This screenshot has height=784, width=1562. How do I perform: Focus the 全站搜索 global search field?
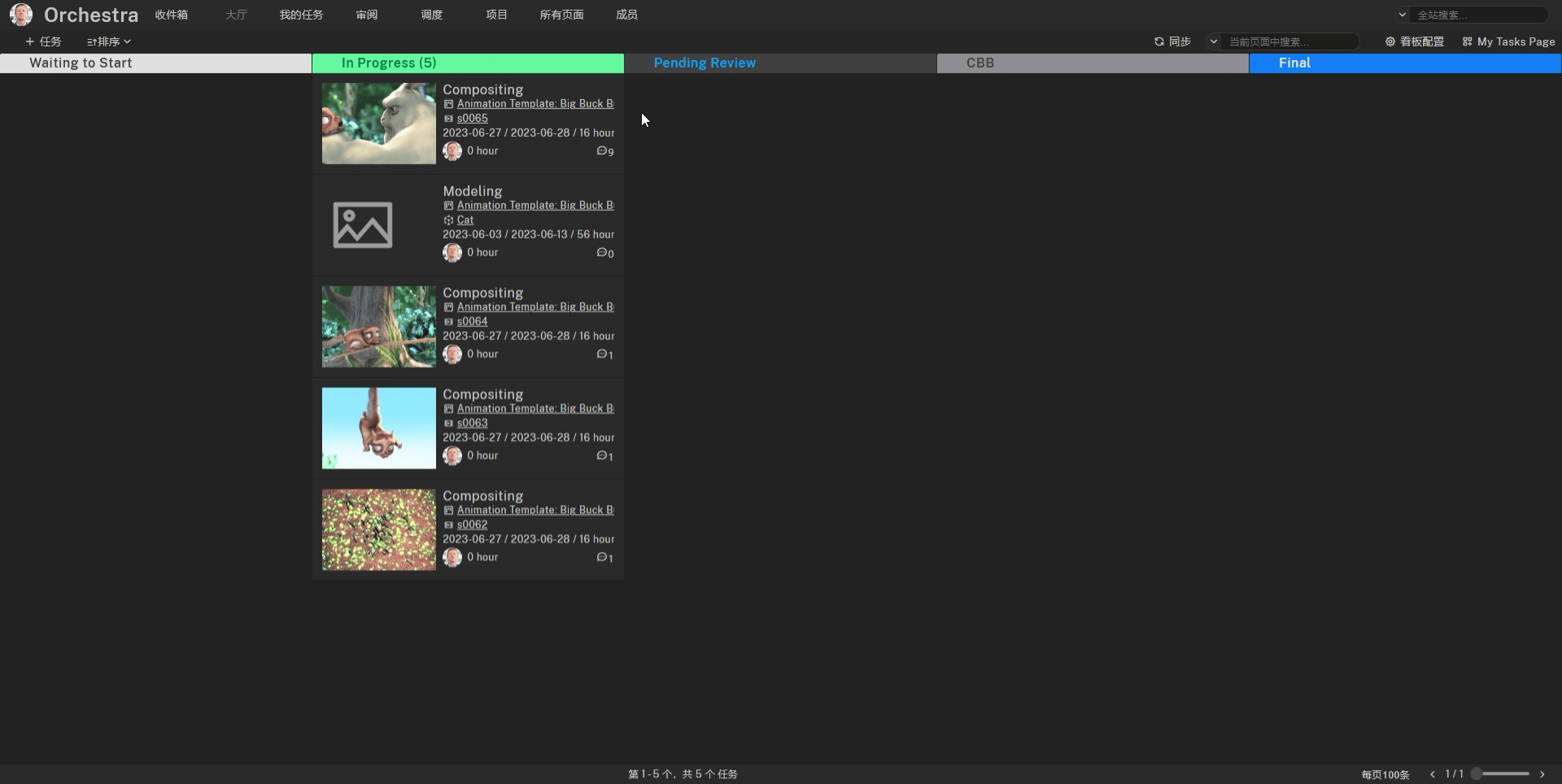click(x=1479, y=15)
